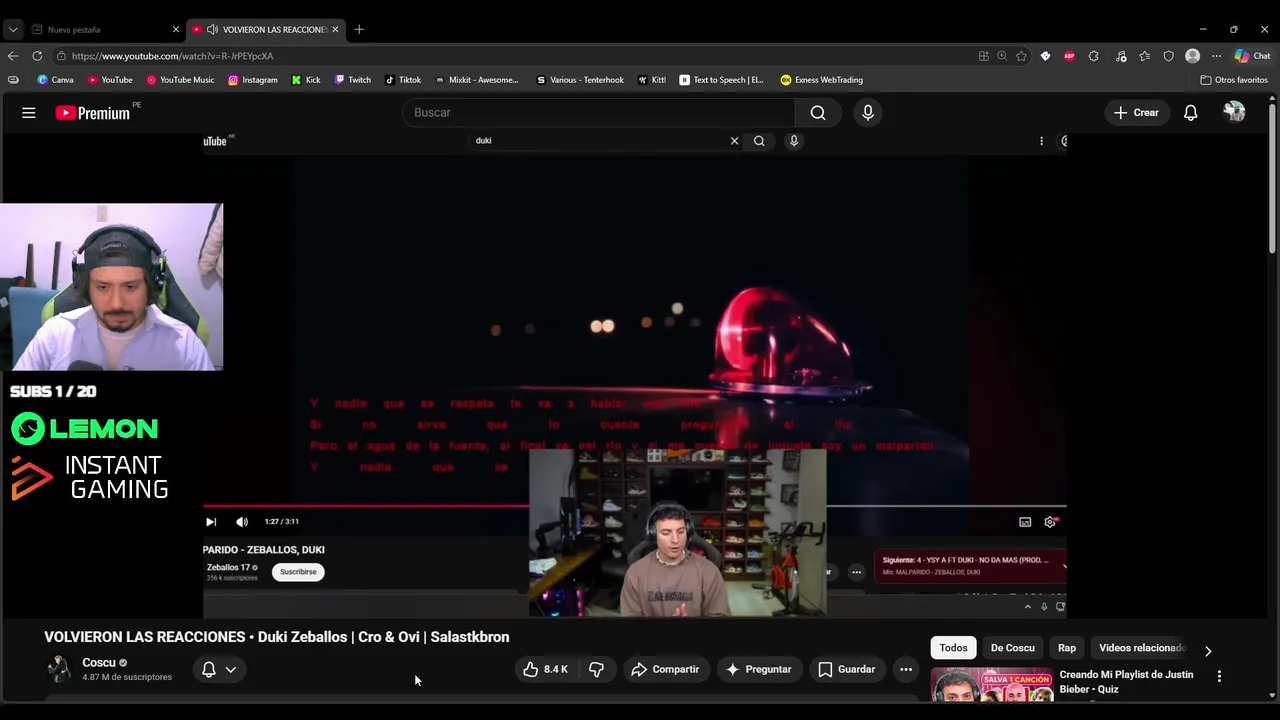Click the price tag extension icon
Image resolution: width=1280 pixels, height=720 pixels.
(x=1045, y=56)
